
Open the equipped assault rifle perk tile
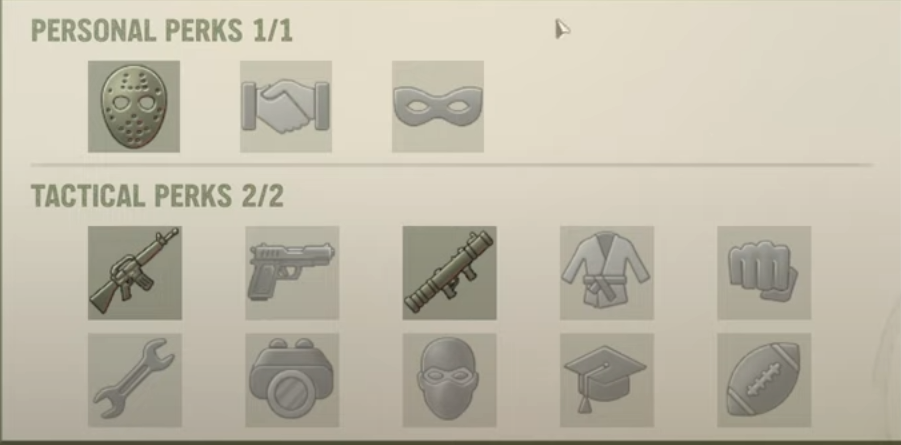pyautogui.click(x=135, y=273)
